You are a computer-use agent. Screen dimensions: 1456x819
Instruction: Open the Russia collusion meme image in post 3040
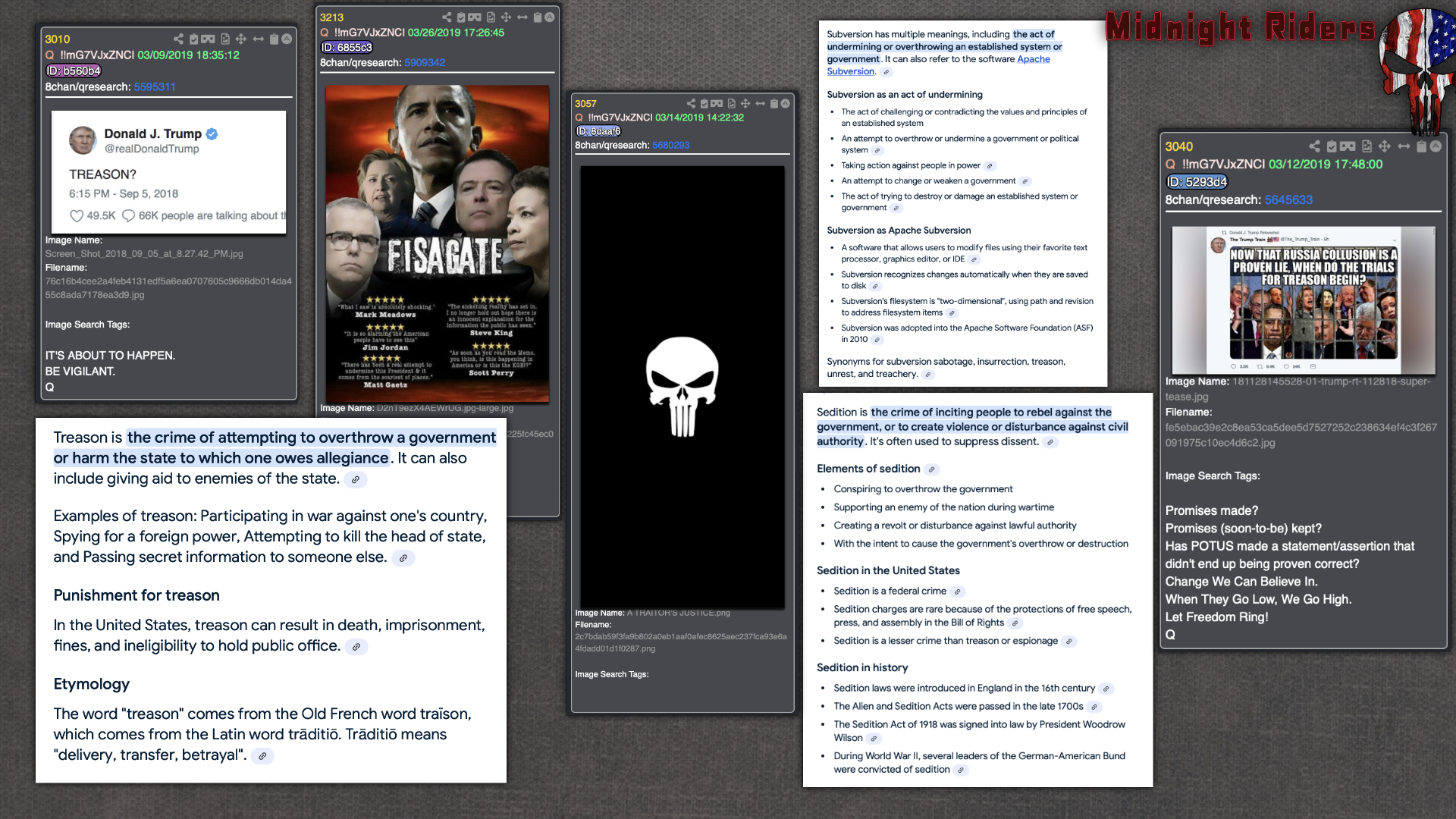(1304, 300)
